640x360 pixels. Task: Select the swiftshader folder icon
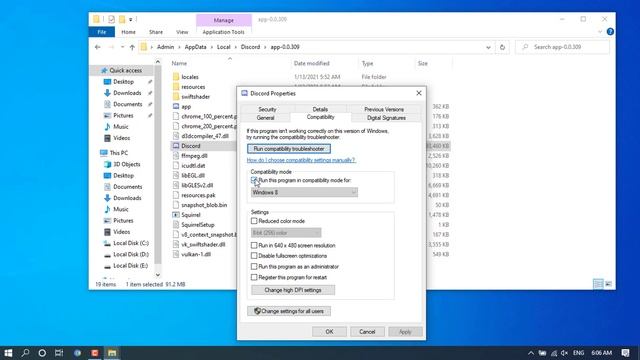click(x=176, y=97)
